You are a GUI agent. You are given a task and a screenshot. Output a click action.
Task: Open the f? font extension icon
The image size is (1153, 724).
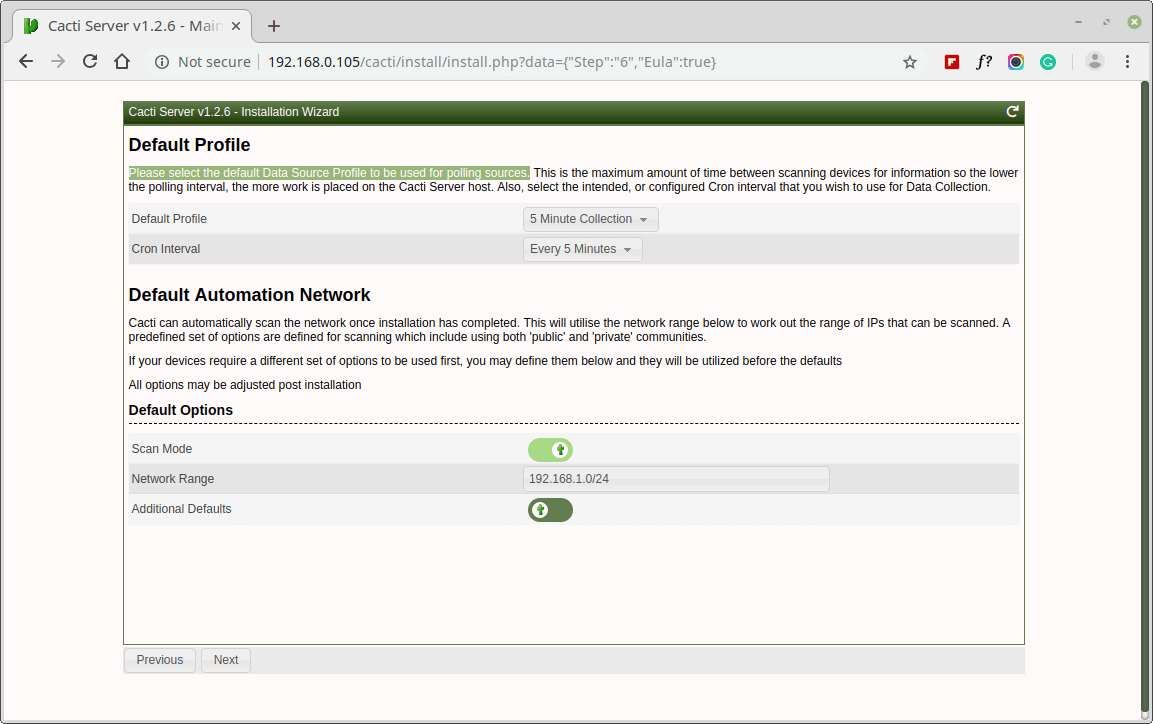(x=984, y=62)
